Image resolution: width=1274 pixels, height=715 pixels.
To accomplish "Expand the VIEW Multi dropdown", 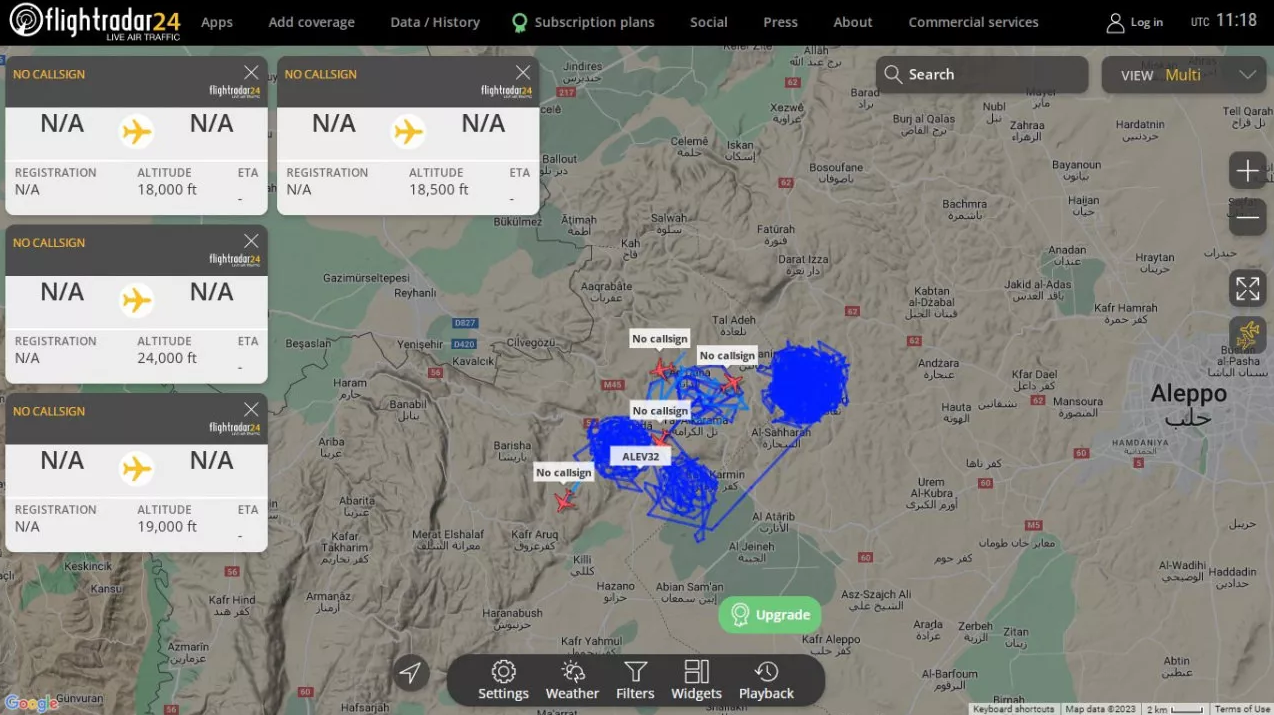I will point(1183,75).
